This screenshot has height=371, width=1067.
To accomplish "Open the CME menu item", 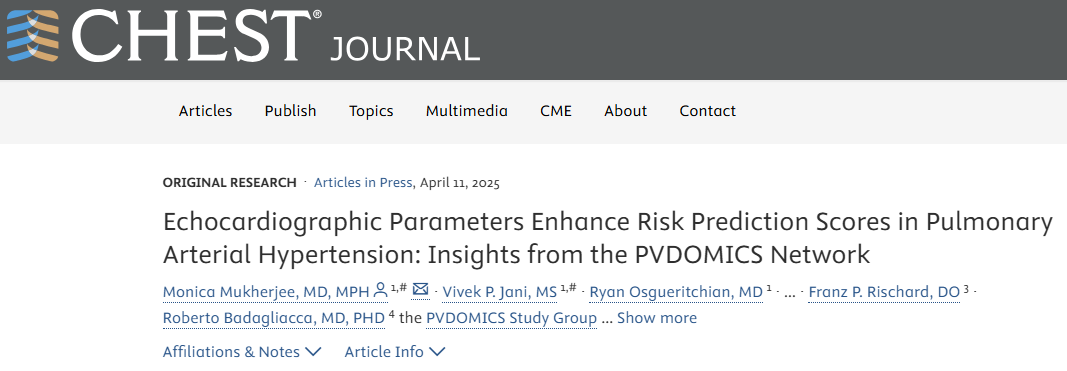I will point(556,111).
